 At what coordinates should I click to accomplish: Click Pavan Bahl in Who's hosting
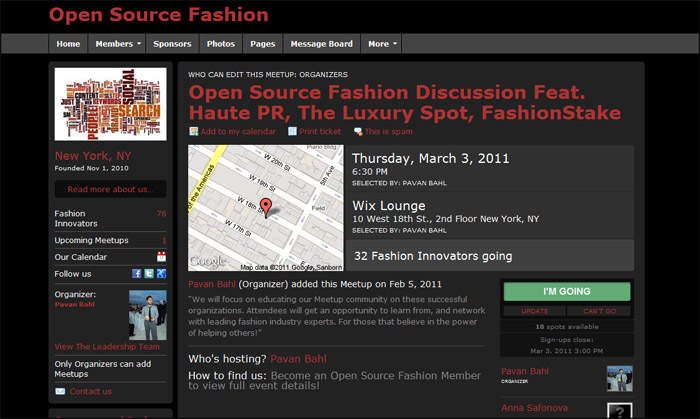tap(298, 359)
